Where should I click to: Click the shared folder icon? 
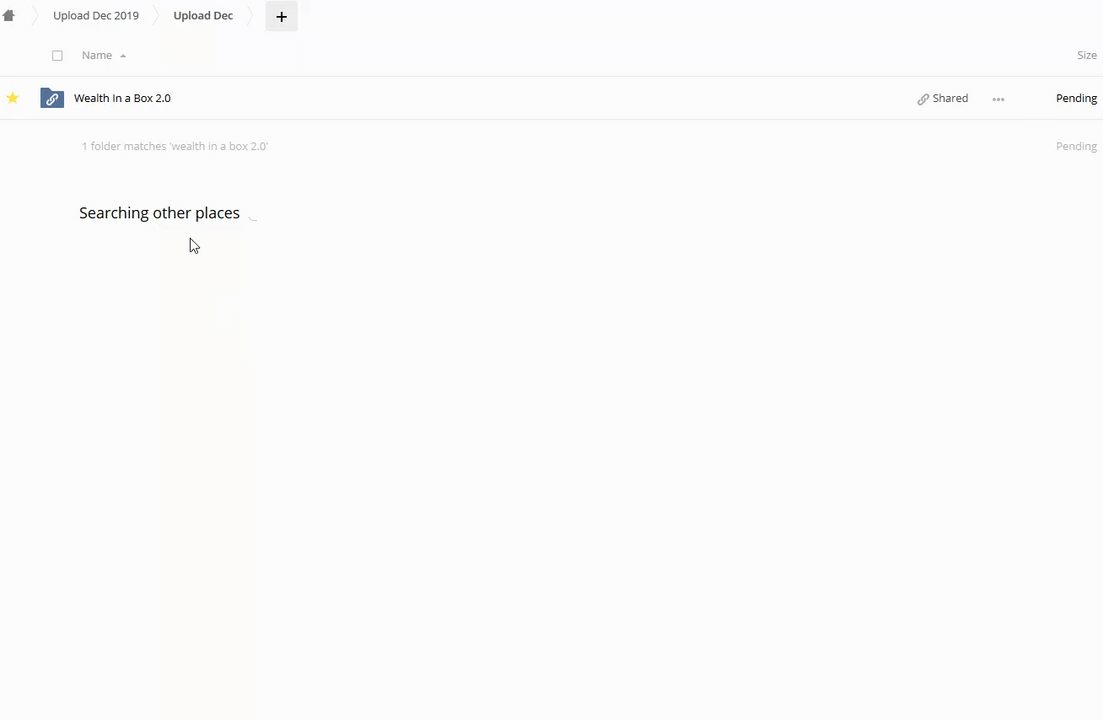[x=52, y=98]
